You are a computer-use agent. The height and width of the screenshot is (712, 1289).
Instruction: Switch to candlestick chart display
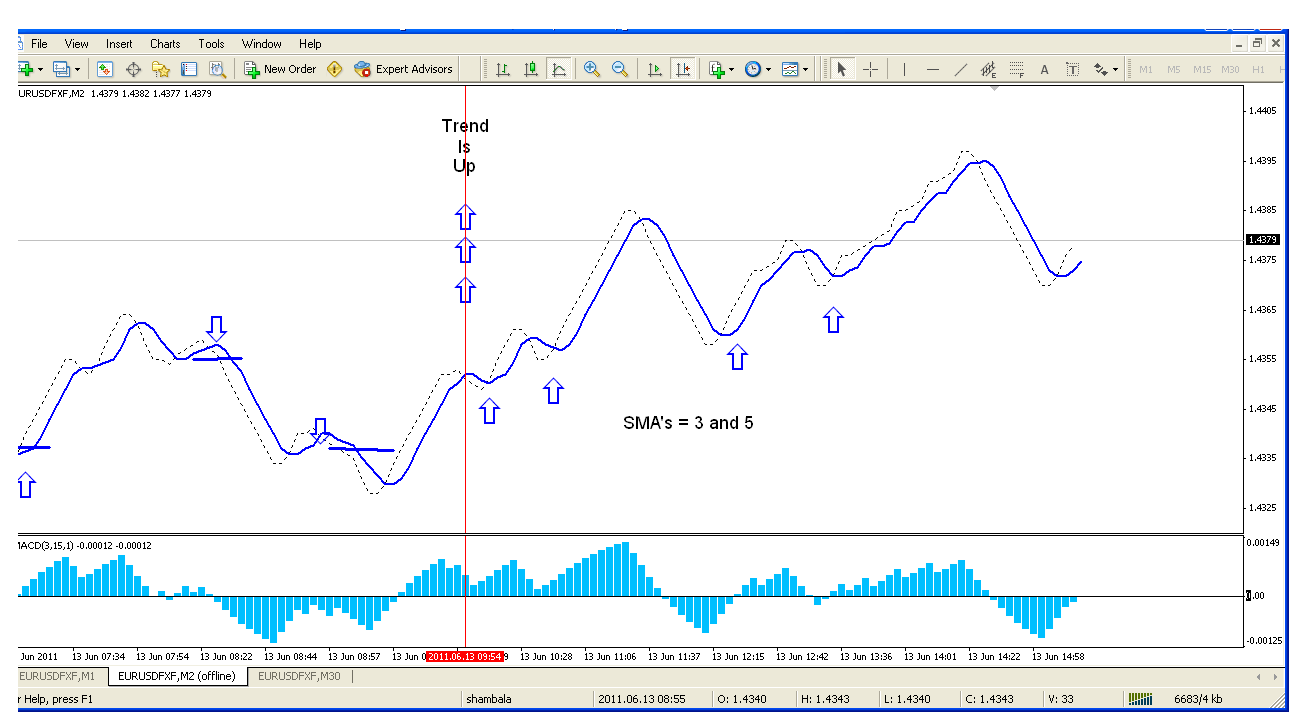[531, 69]
